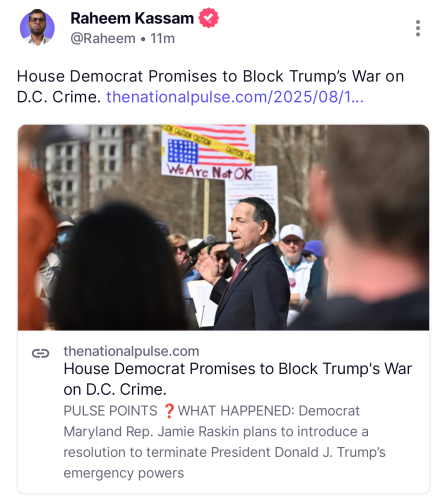Select the post text above the link

tap(210, 87)
